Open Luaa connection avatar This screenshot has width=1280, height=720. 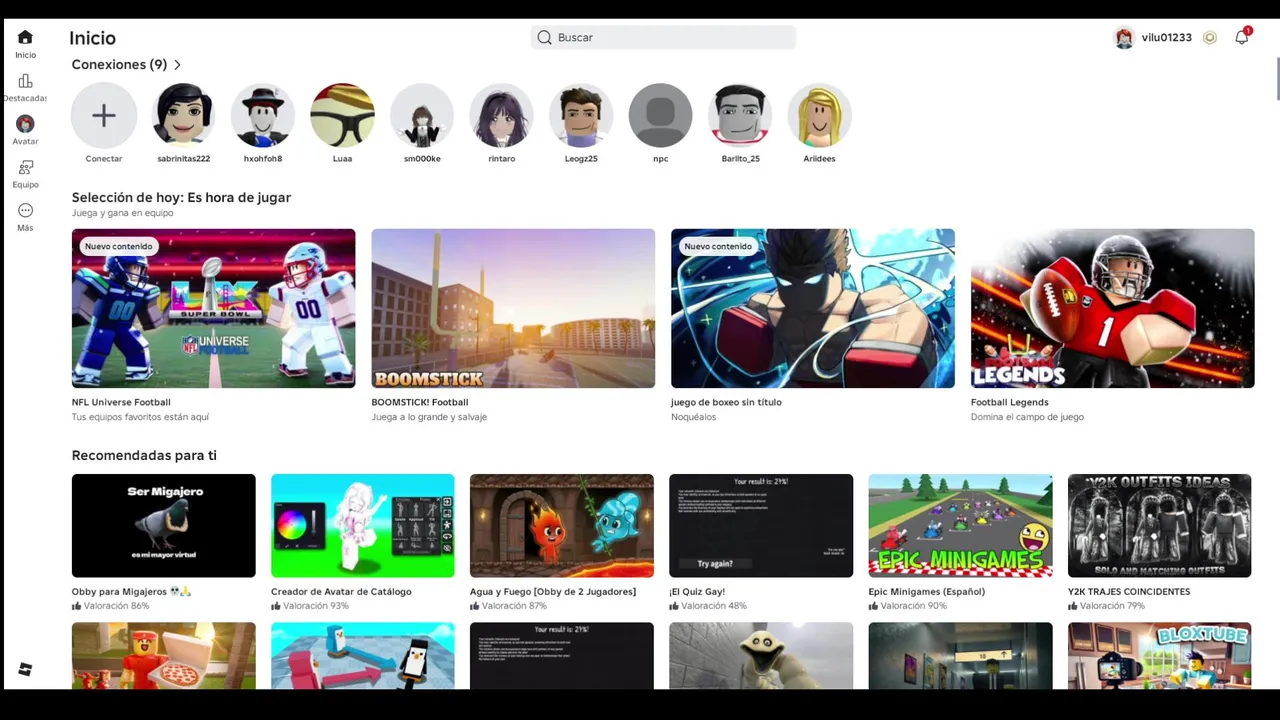pyautogui.click(x=342, y=116)
